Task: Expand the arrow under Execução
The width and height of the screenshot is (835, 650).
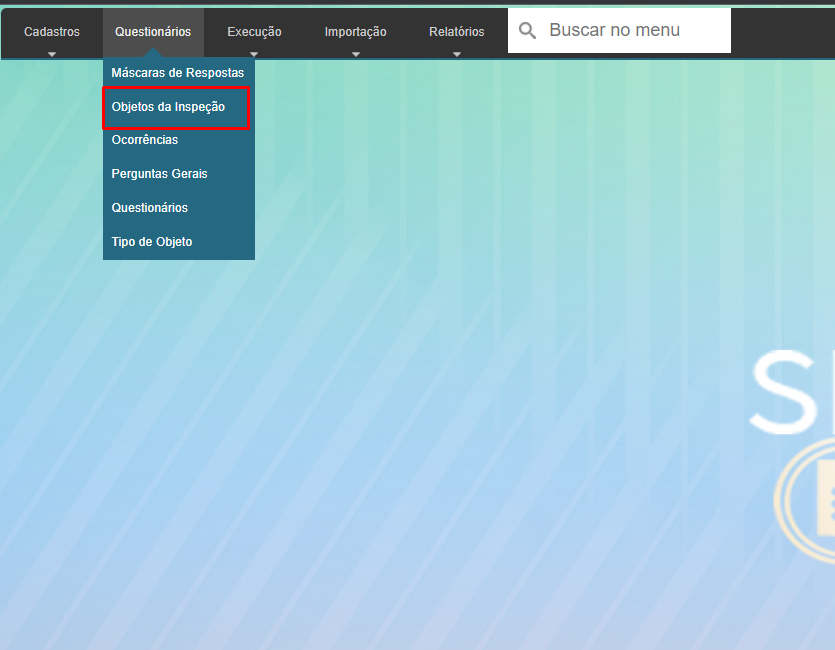Action: click(254, 54)
